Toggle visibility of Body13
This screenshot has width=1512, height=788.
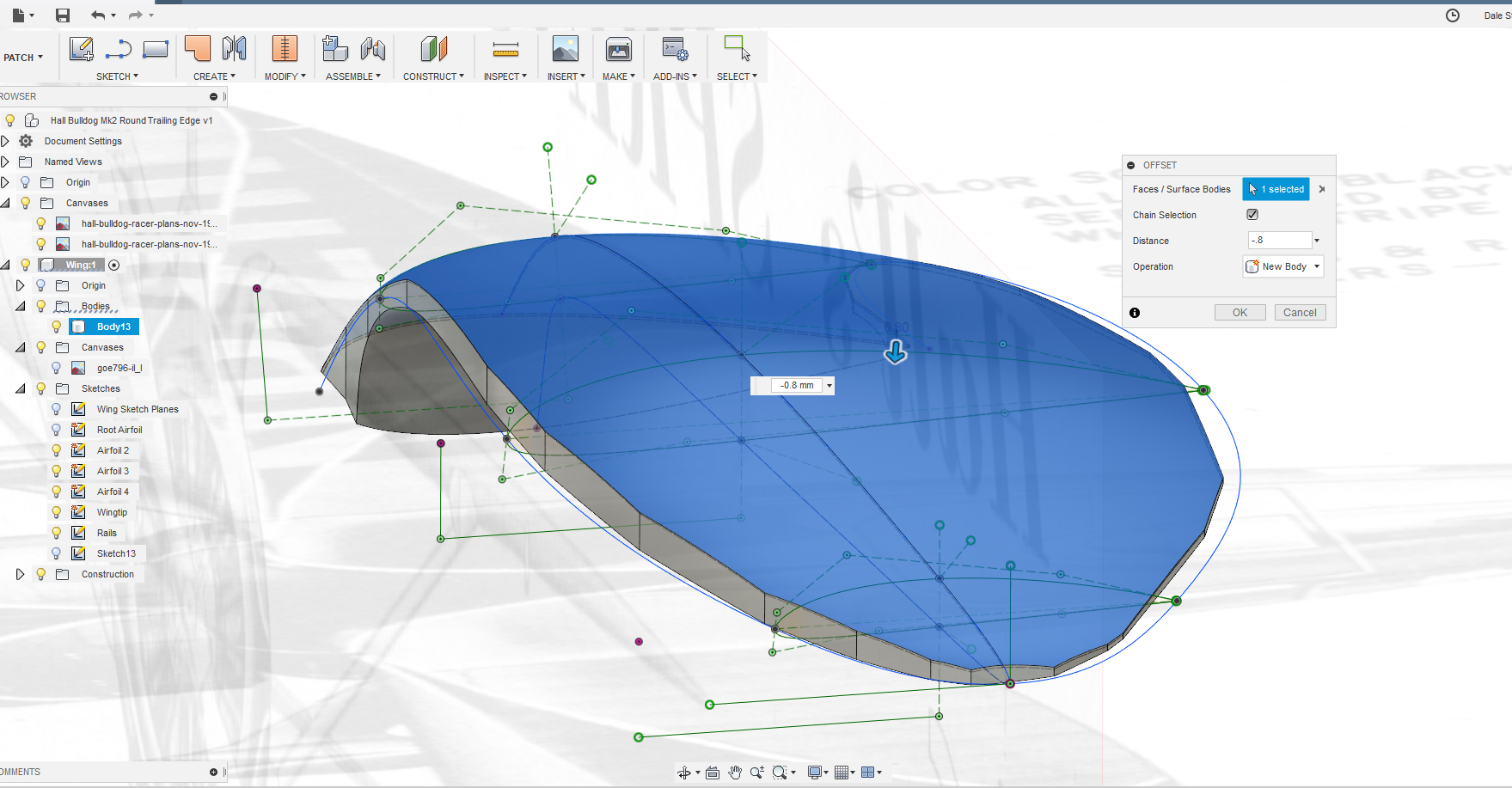[56, 327]
